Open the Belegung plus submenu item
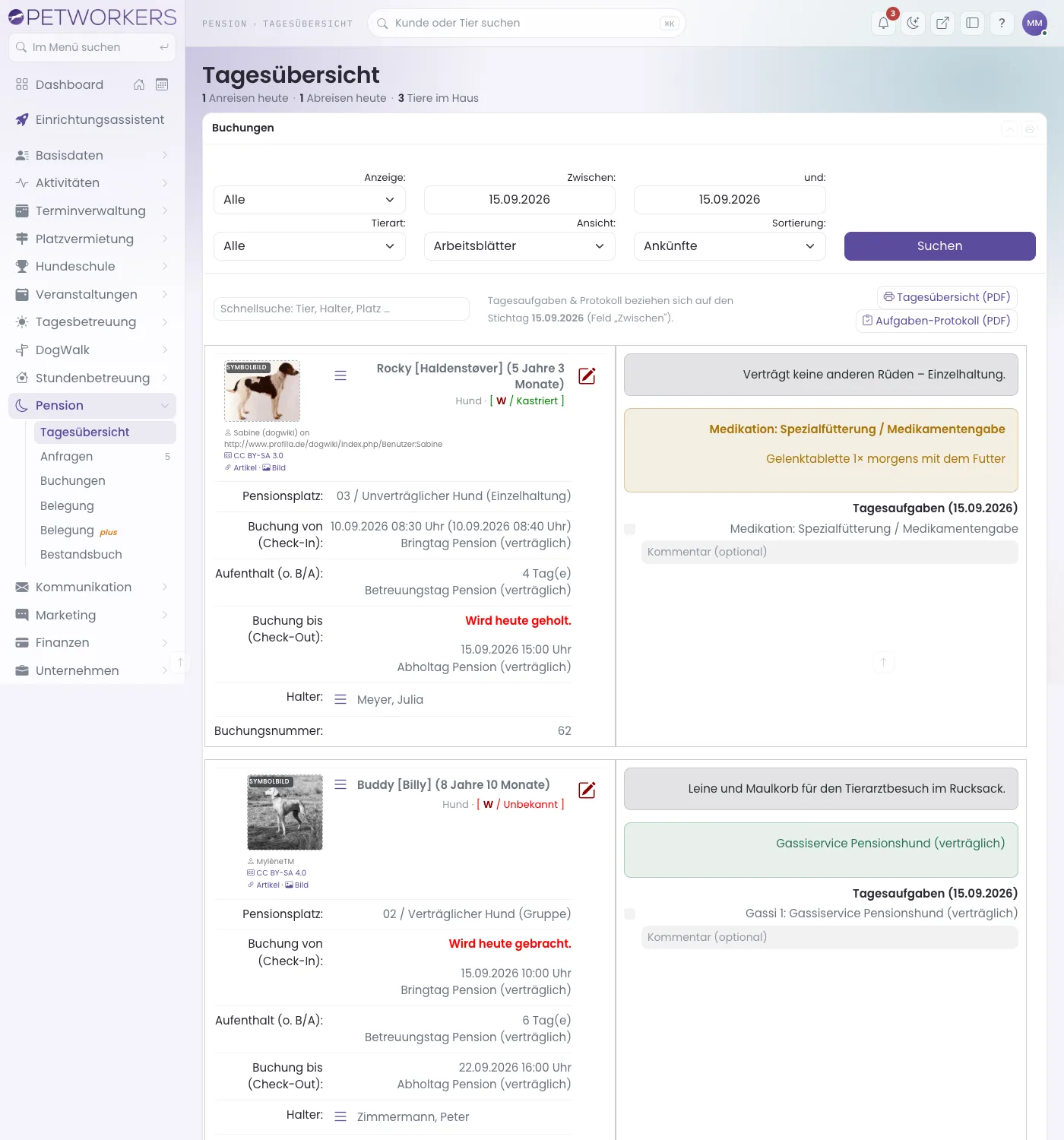 point(105,530)
